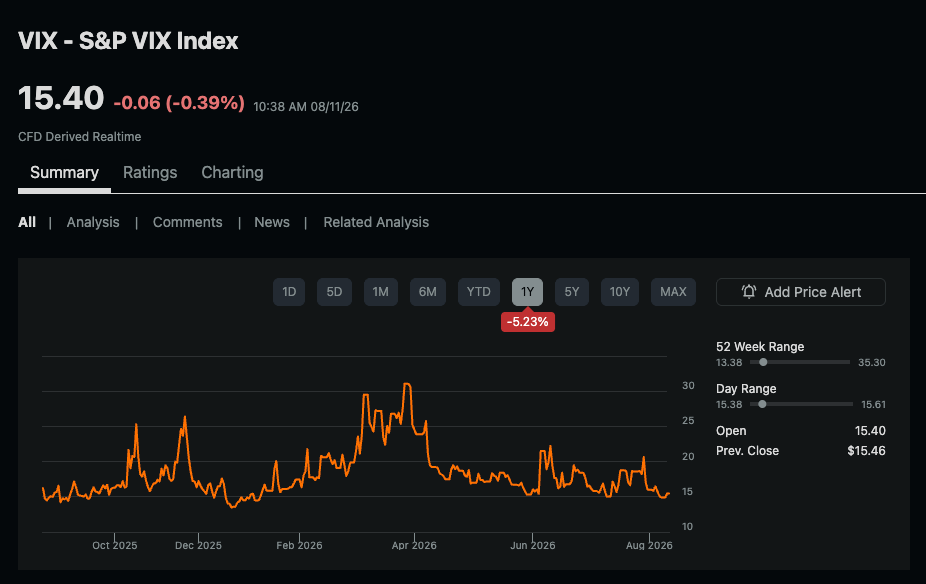Click the bell icon in Add Price Alert

click(749, 292)
